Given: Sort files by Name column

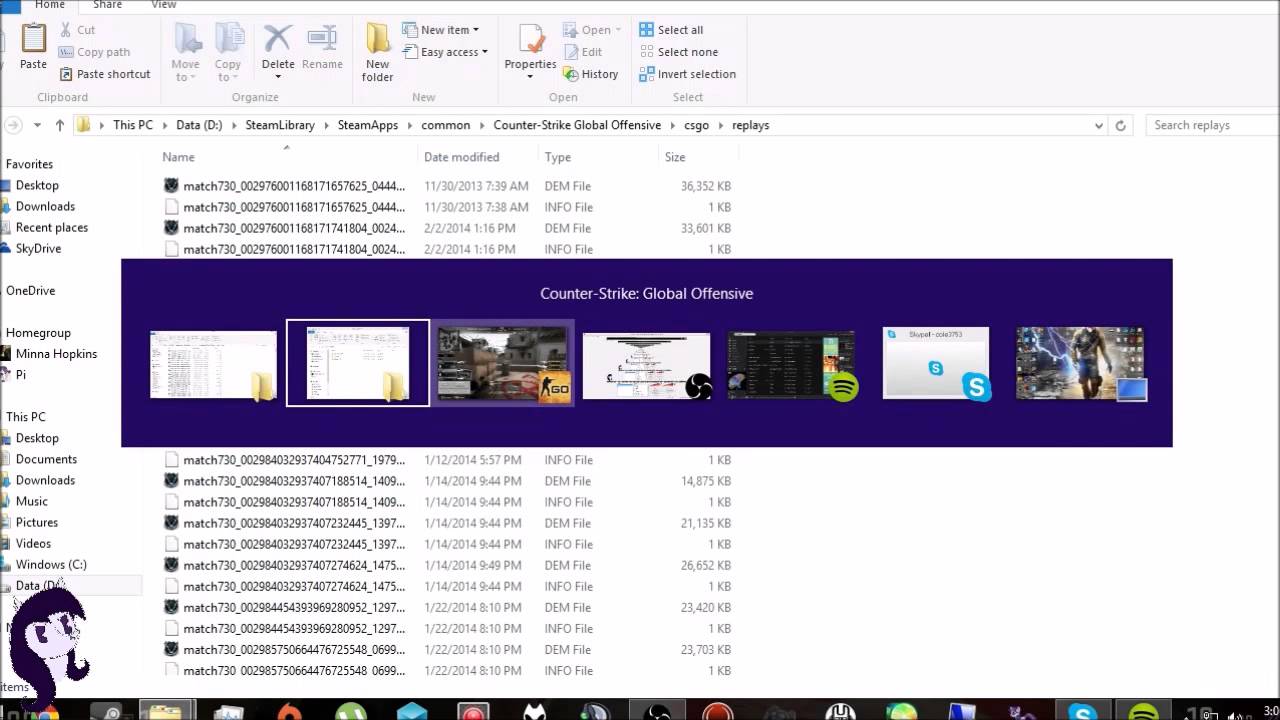Looking at the screenshot, I should 178,157.
